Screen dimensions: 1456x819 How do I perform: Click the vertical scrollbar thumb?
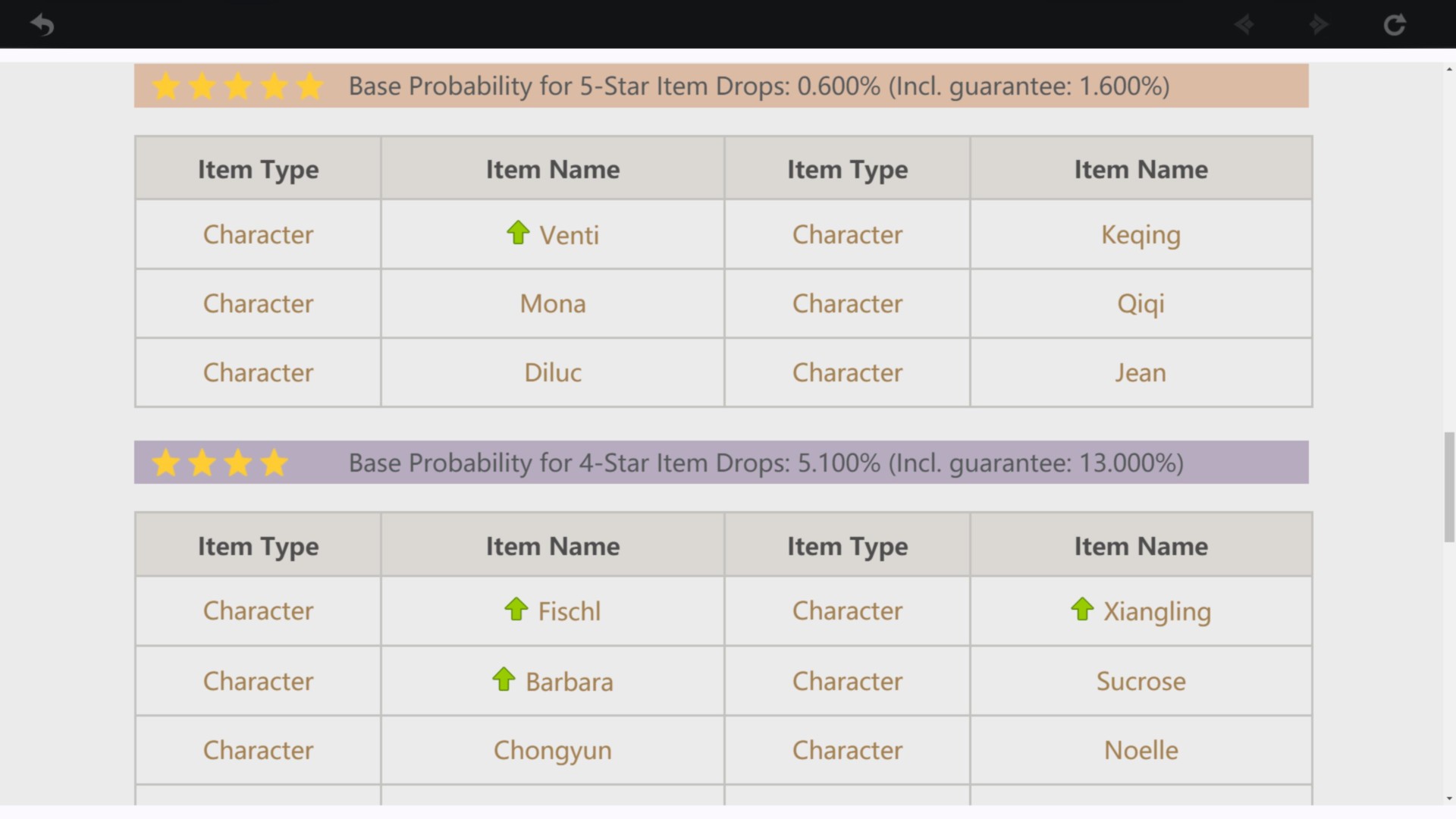(1449, 487)
